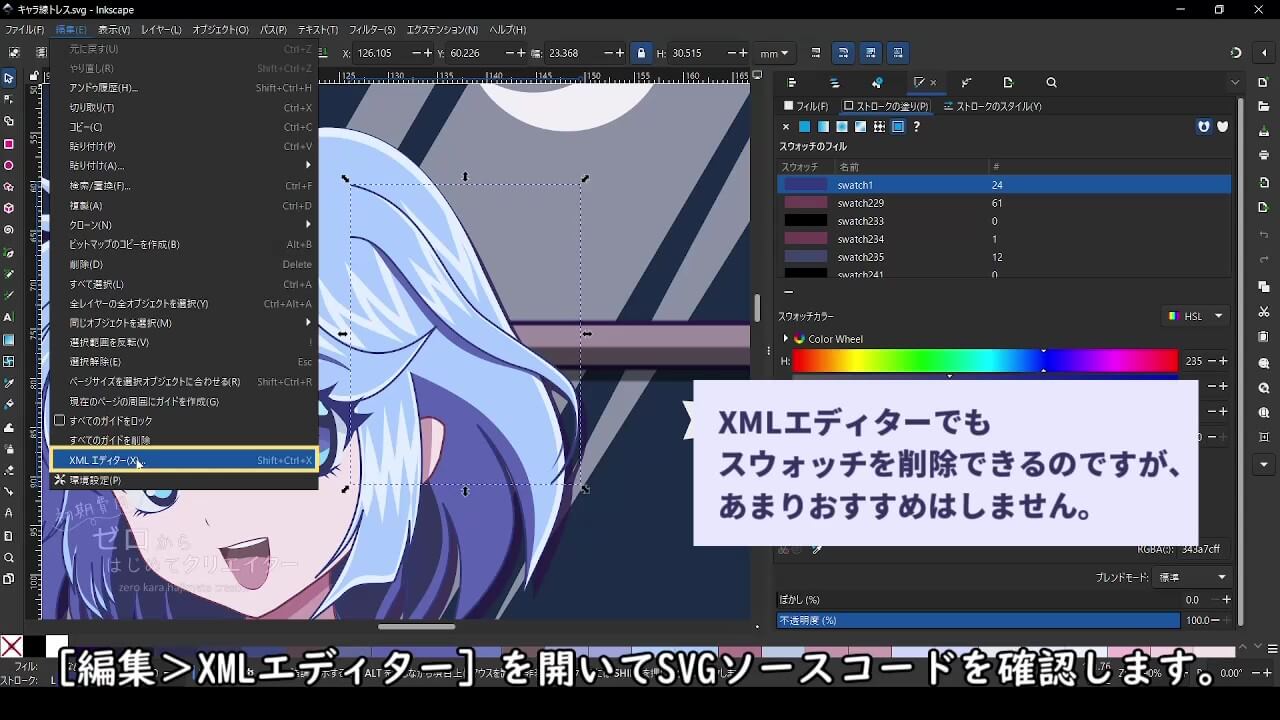Switch to 'ストロークのスタイル(Y)' tab

click(992, 106)
